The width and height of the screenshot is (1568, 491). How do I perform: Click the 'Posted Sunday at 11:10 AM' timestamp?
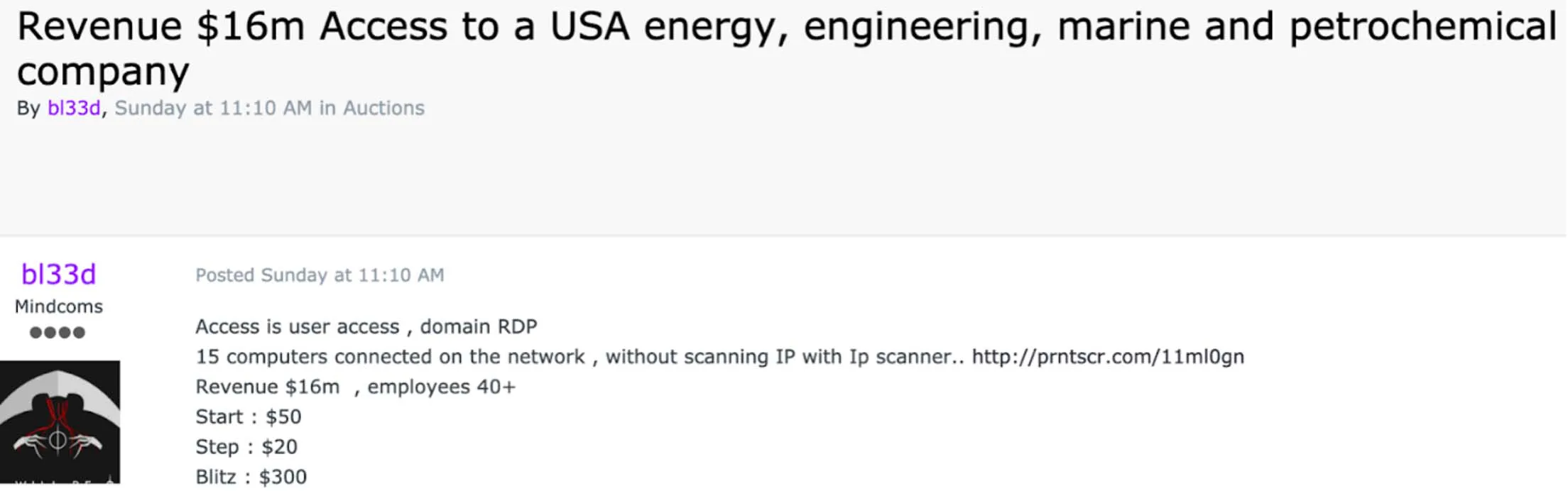320,275
